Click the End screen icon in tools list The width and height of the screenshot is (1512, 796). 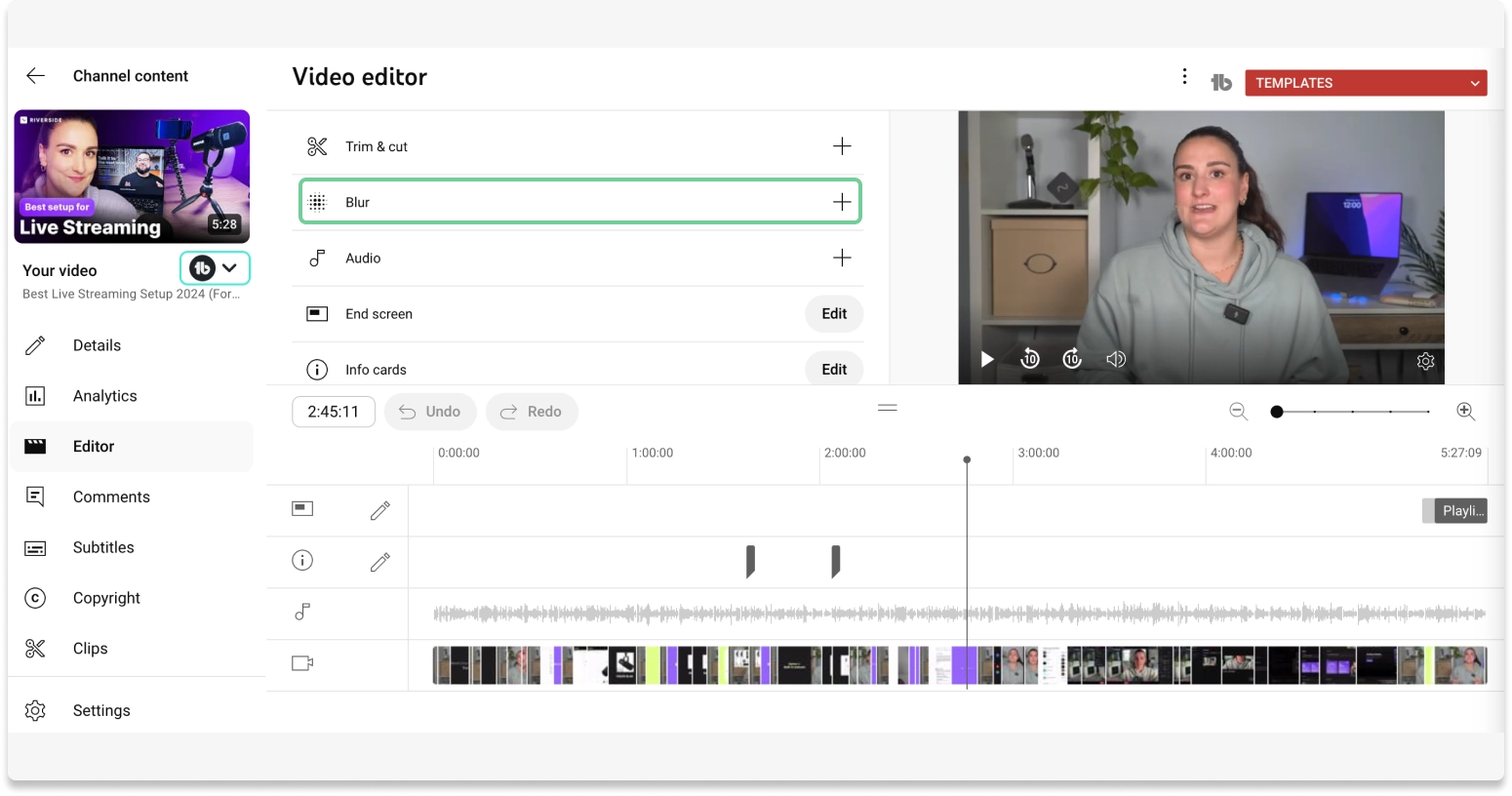point(317,314)
